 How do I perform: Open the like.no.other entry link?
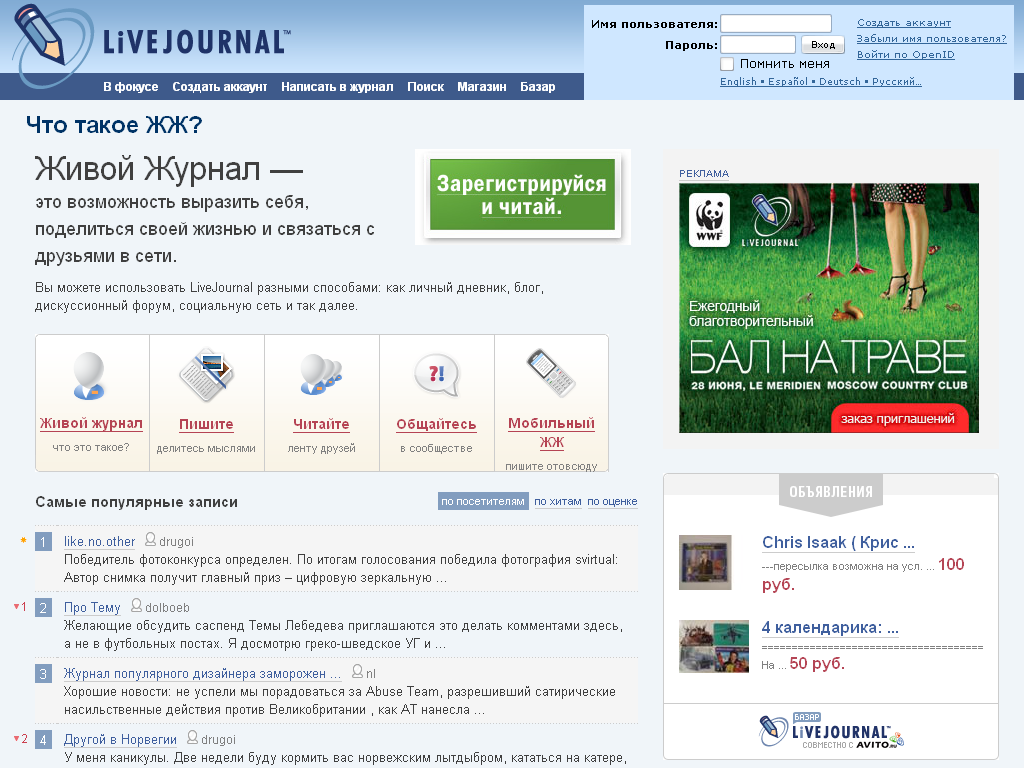pos(99,541)
